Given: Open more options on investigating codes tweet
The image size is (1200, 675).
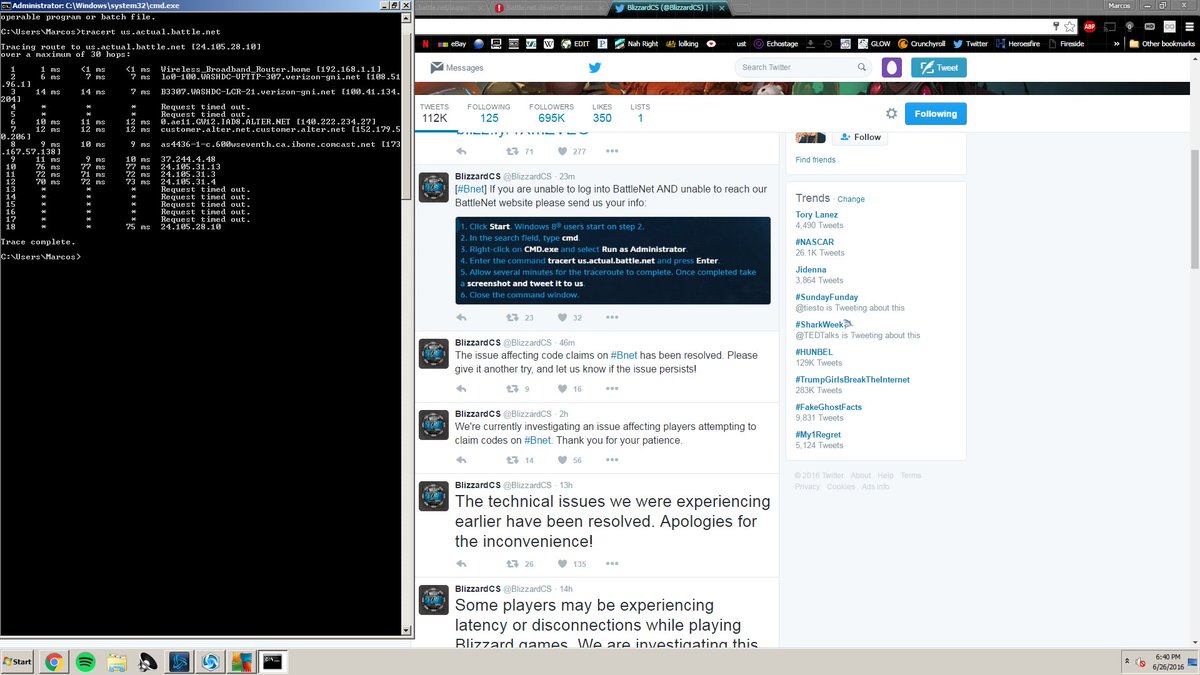Looking at the screenshot, I should click(x=611, y=460).
